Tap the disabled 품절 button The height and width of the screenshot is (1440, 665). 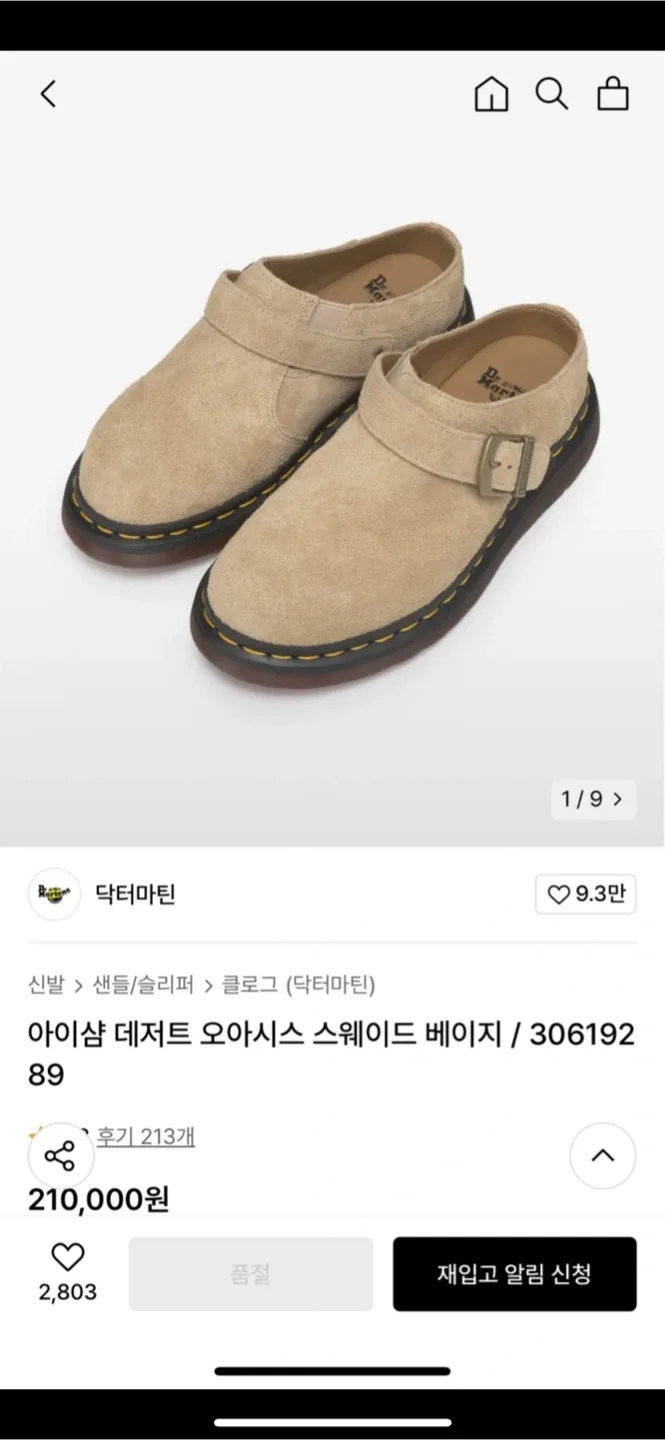click(251, 1274)
